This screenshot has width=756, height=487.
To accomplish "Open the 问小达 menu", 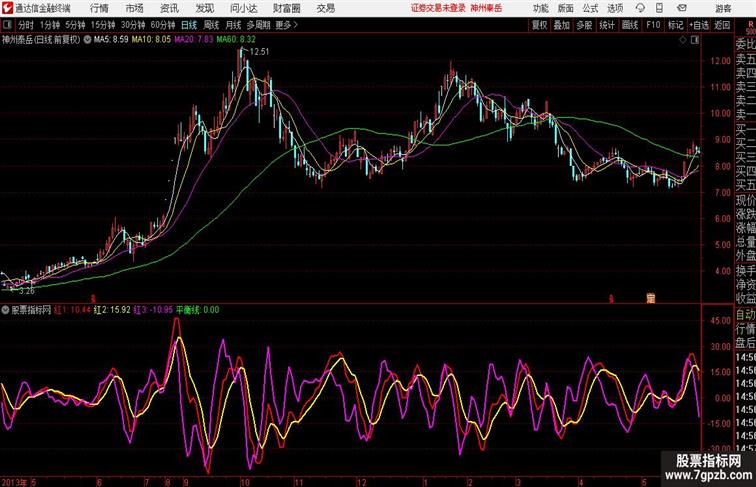I will tap(243, 8).
